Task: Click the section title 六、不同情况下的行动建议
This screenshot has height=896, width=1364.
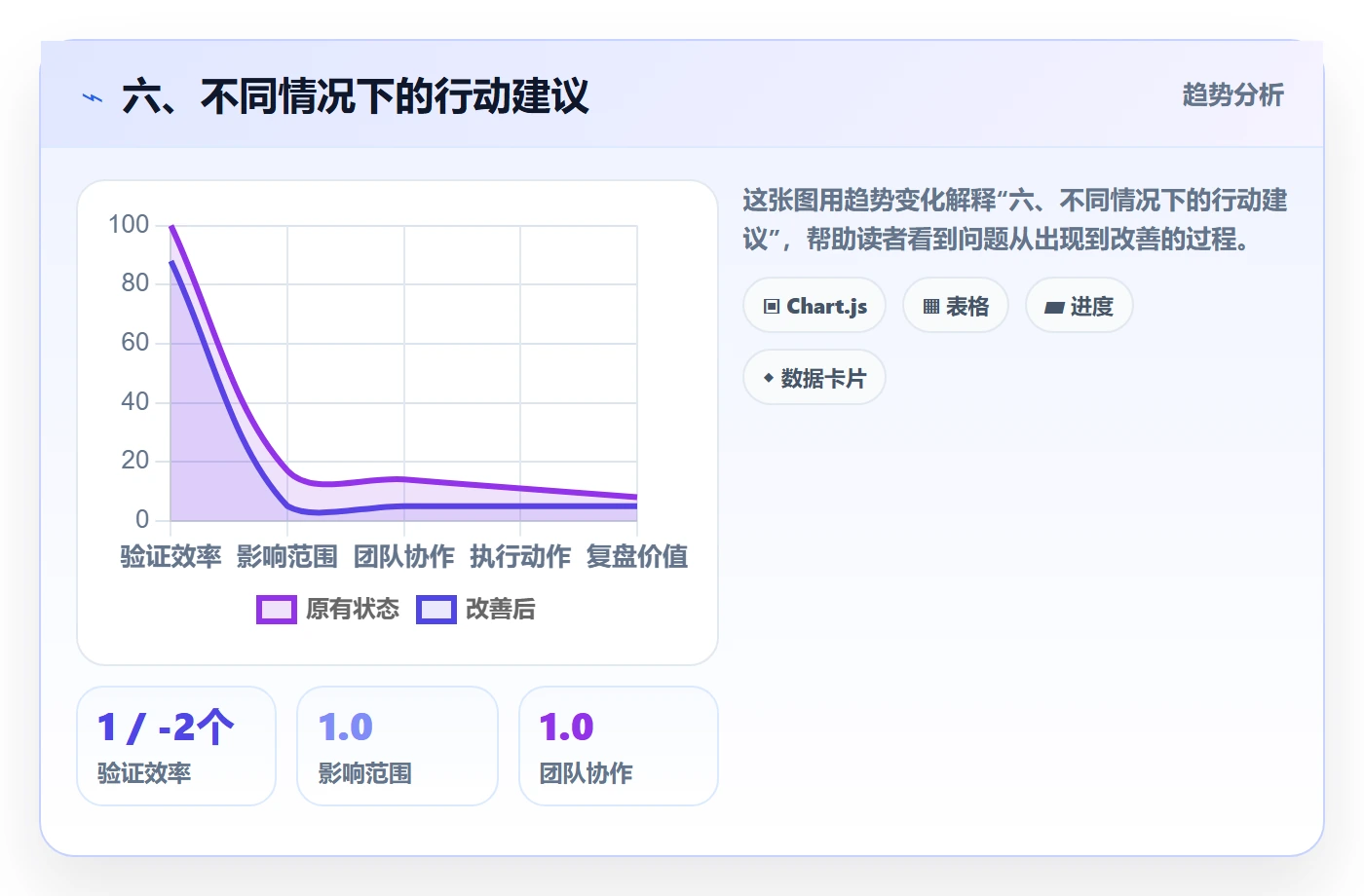Action: (x=356, y=96)
